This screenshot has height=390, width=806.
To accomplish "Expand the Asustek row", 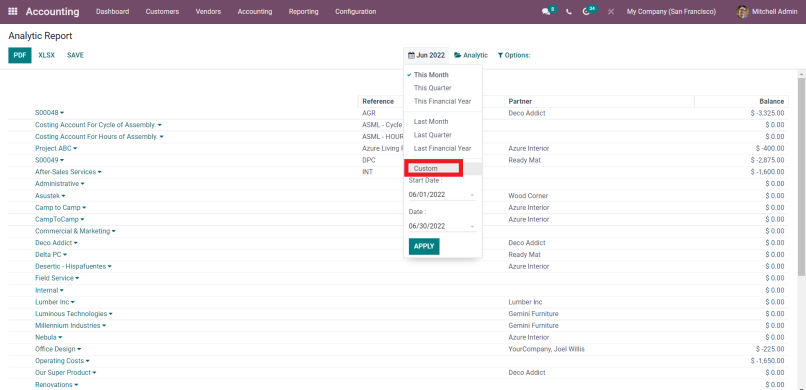I will tap(50, 196).
